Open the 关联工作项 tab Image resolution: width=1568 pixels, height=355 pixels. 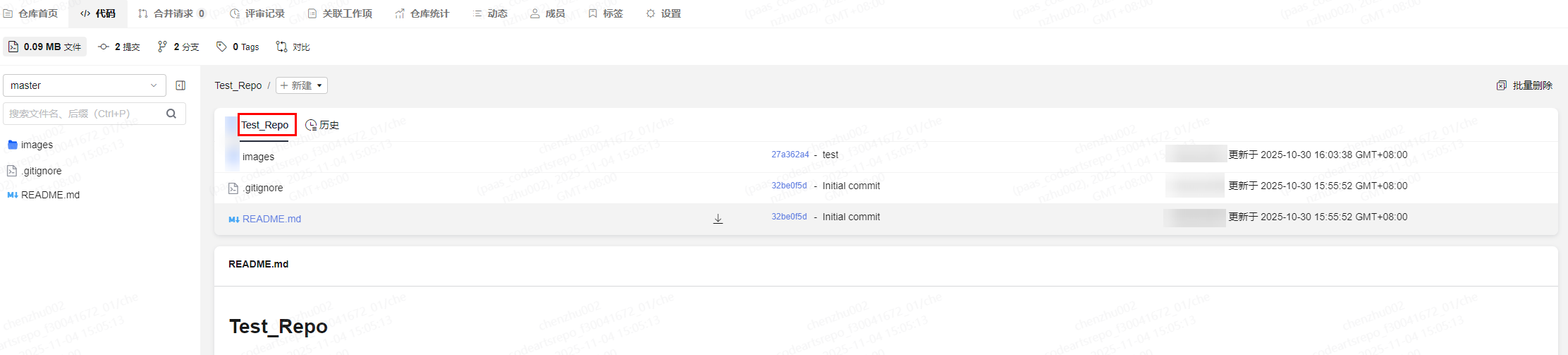point(340,13)
